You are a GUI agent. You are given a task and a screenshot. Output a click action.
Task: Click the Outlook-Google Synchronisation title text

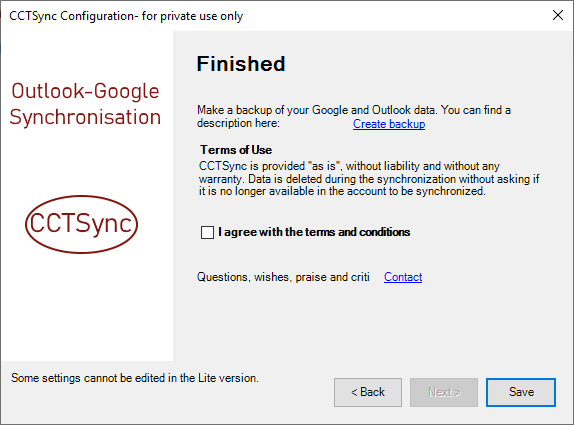pos(85,104)
